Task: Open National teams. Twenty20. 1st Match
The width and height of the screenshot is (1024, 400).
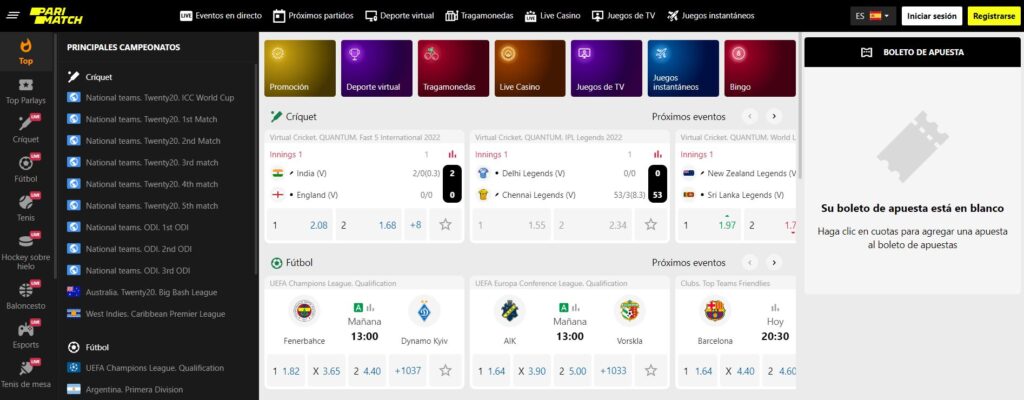Action: pyautogui.click(x=143, y=120)
